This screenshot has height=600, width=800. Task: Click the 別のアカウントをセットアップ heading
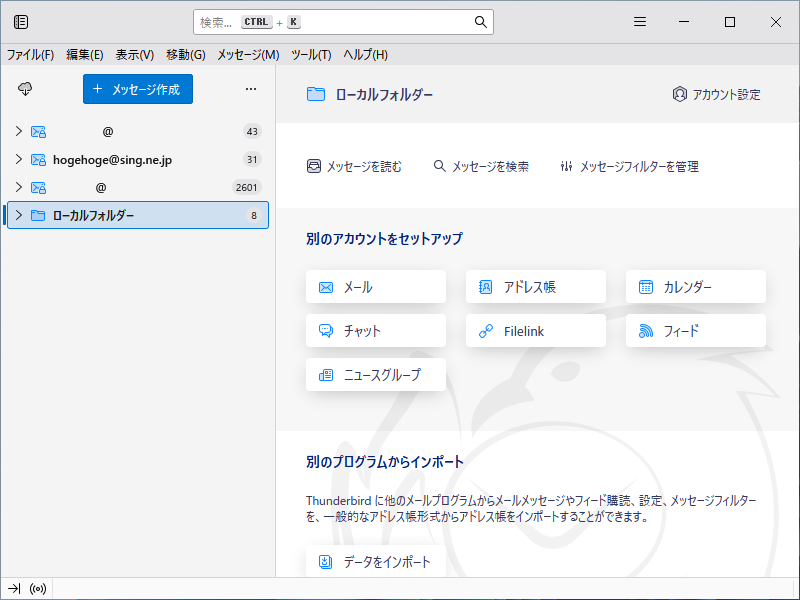384,239
